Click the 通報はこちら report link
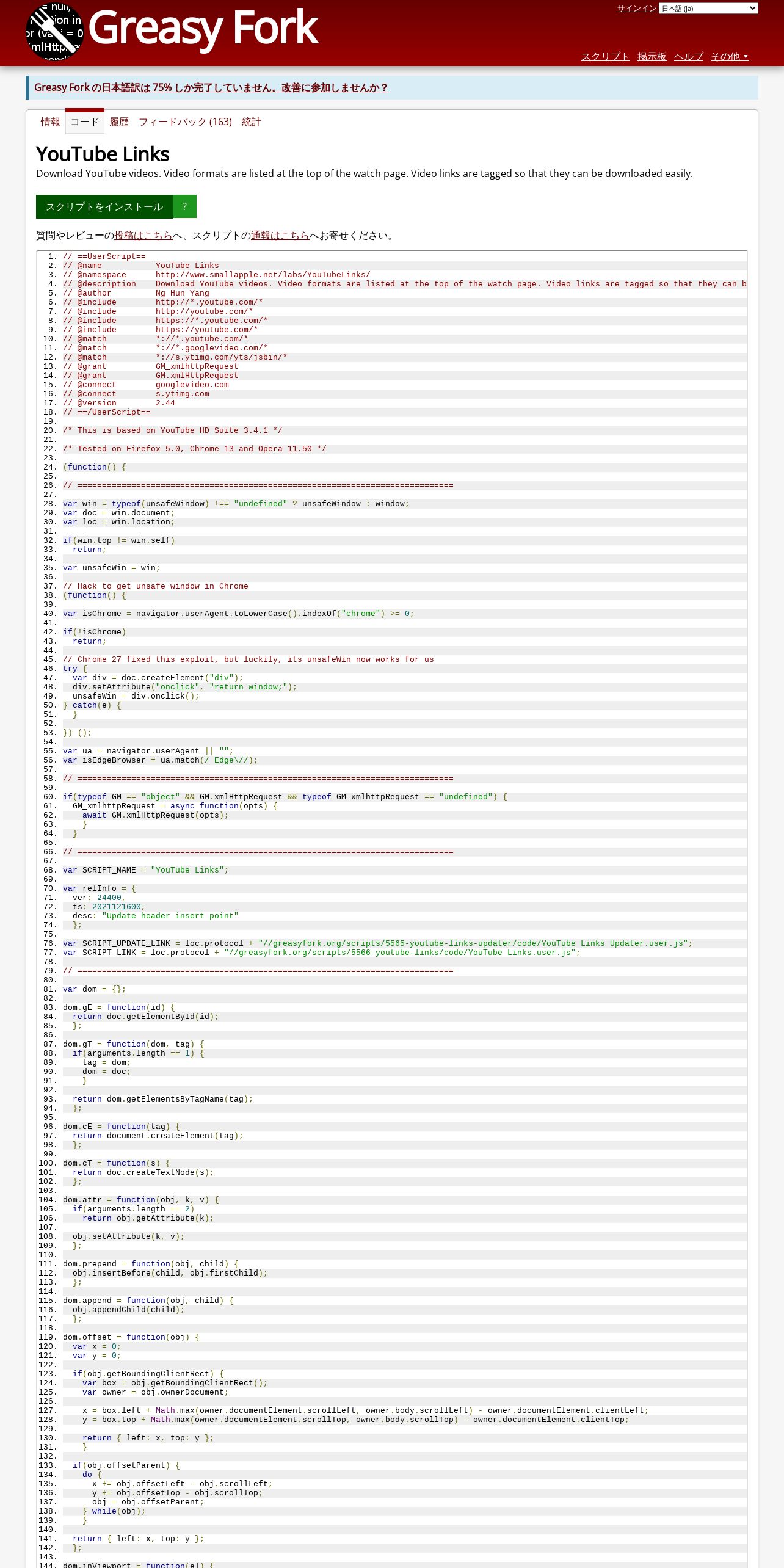Viewport: 784px width, 1568px height. tap(280, 236)
